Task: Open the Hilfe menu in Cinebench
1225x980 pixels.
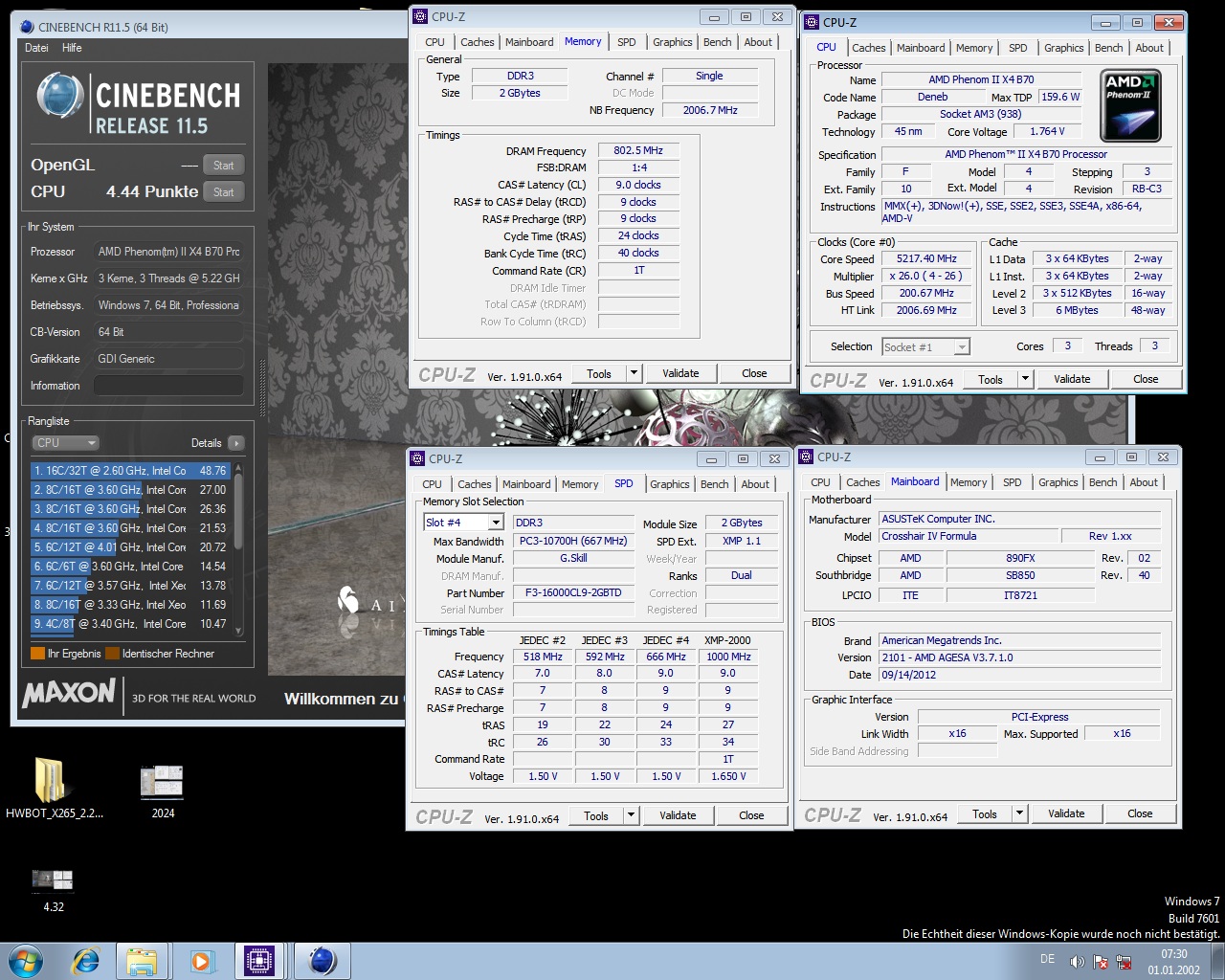Action: point(72,48)
